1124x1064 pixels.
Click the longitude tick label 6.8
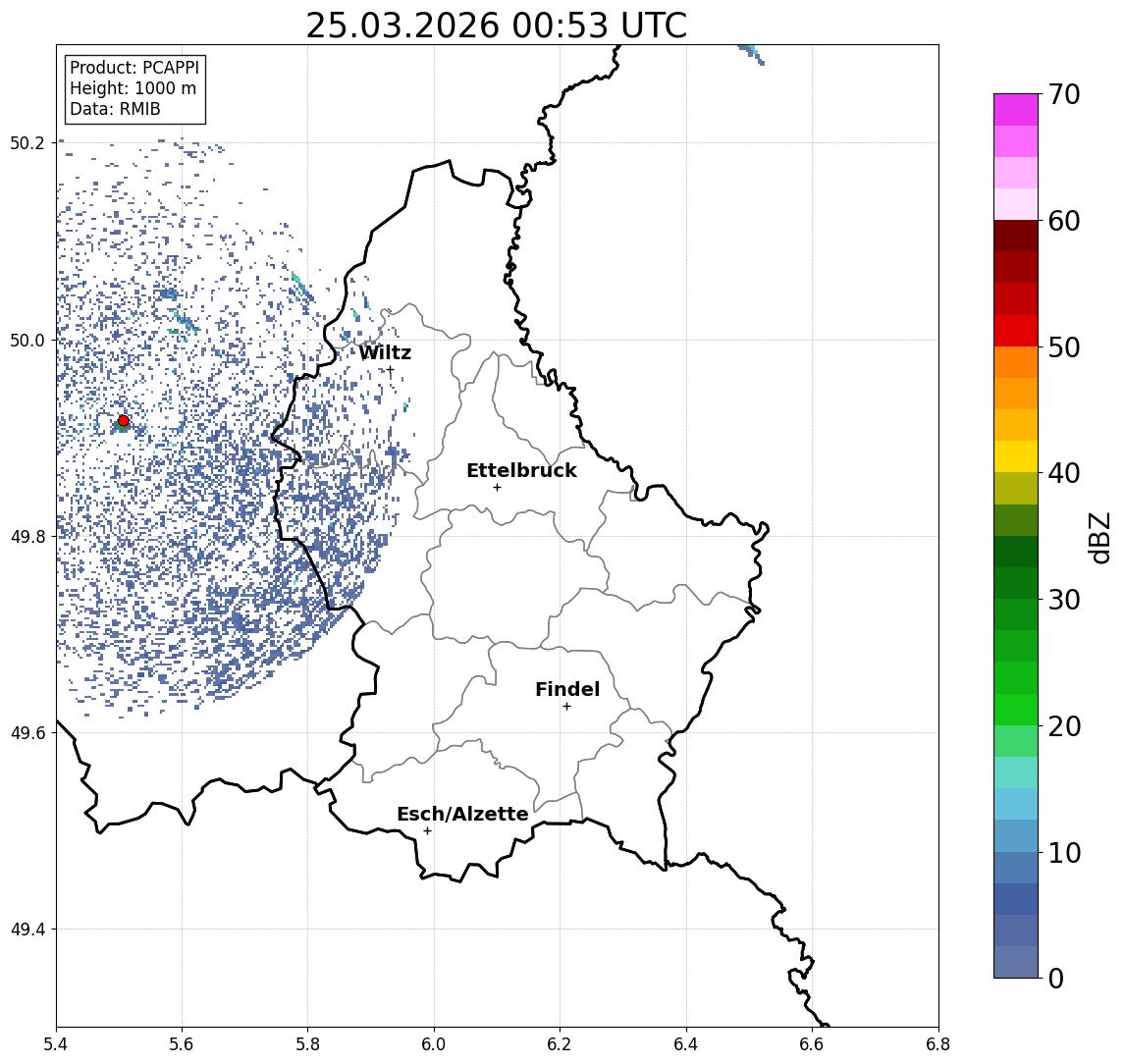point(937,1044)
